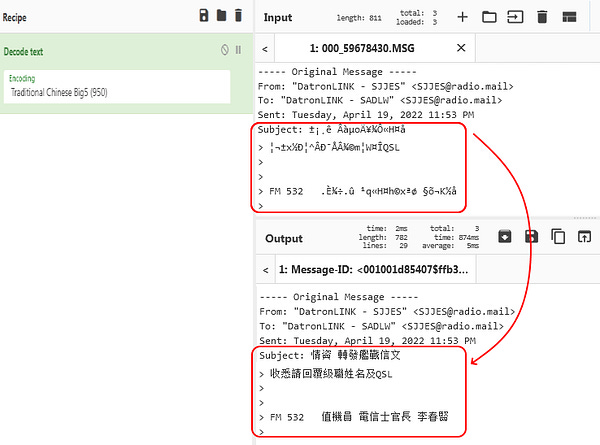Image resolution: width=600 pixels, height=445 pixels.
Task: Click output 'Sent: Tuesday, April 19' line
Action: [367, 341]
